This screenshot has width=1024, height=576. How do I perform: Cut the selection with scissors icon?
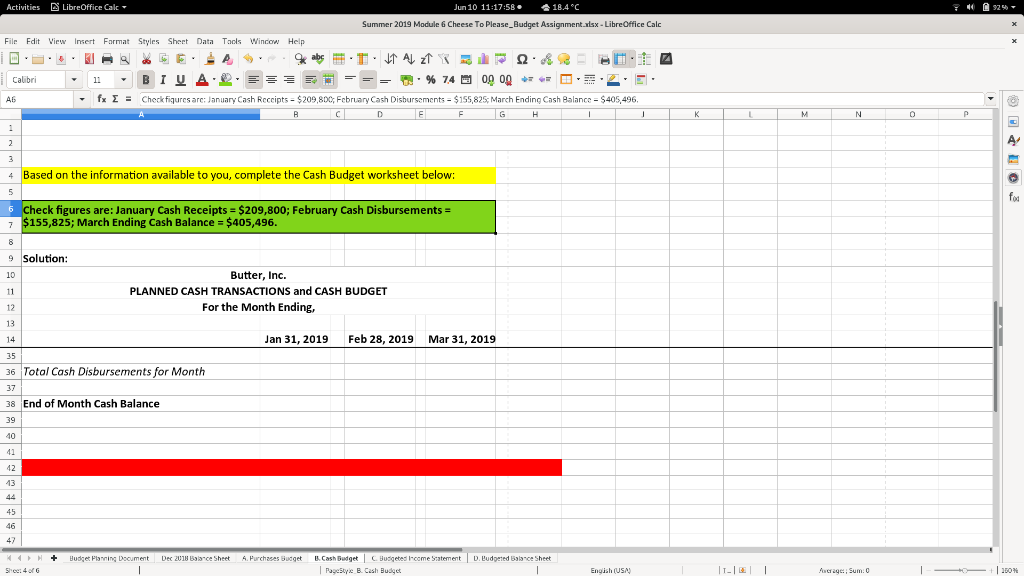point(146,59)
